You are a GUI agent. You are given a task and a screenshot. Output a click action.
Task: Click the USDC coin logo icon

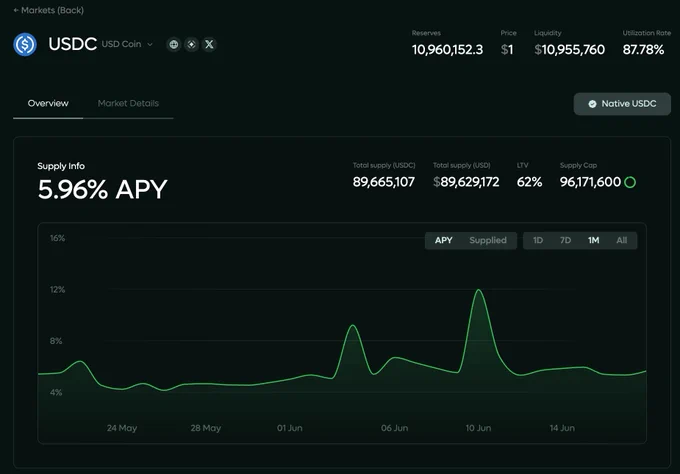(25, 44)
